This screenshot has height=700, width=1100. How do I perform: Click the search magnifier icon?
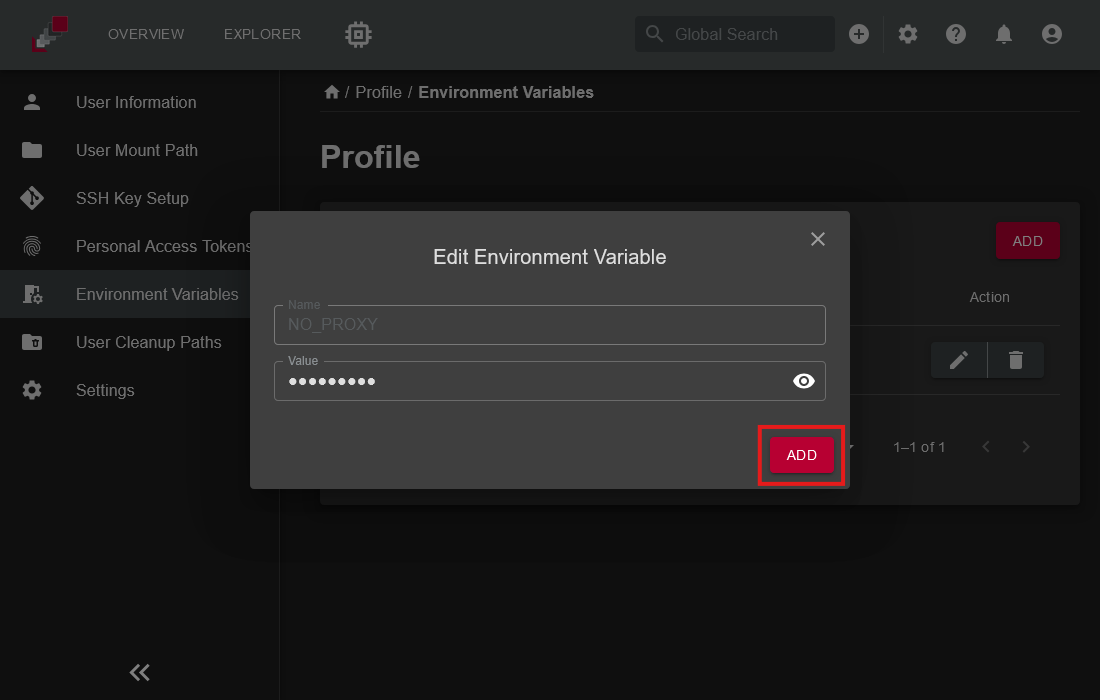(654, 34)
